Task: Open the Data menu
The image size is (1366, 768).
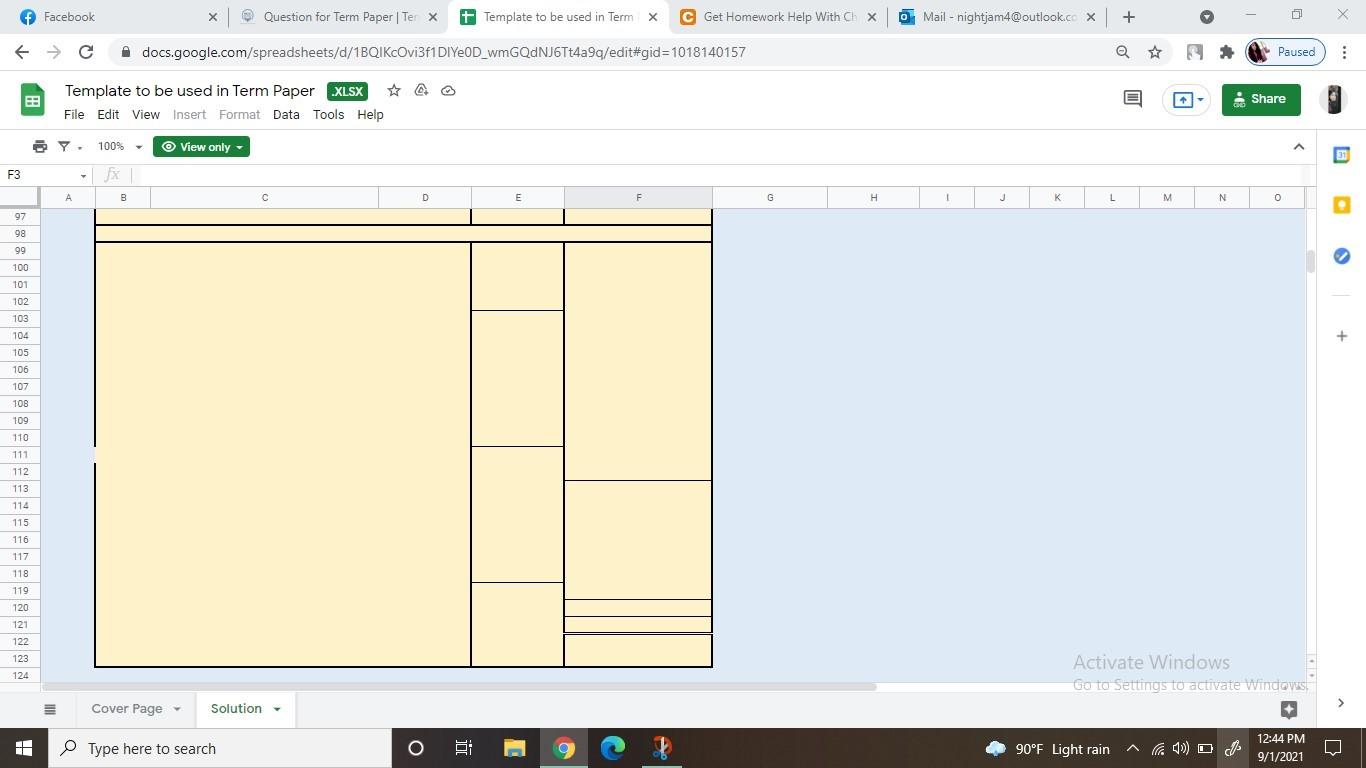Action: pos(286,115)
